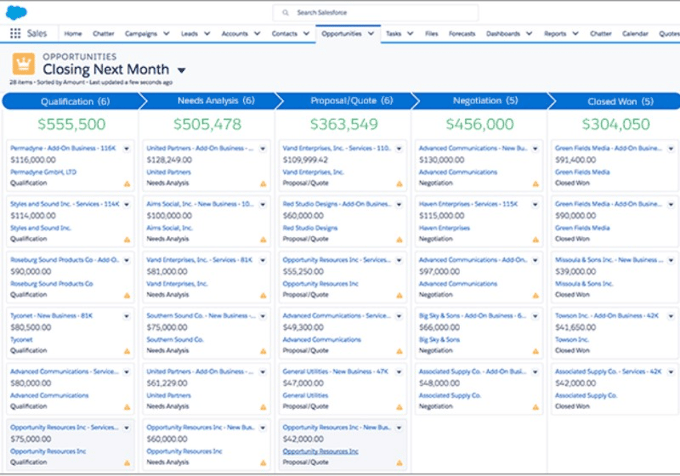The image size is (680, 476).
Task: Click warning icon on $128,249 United Partners card
Action: coord(263,184)
